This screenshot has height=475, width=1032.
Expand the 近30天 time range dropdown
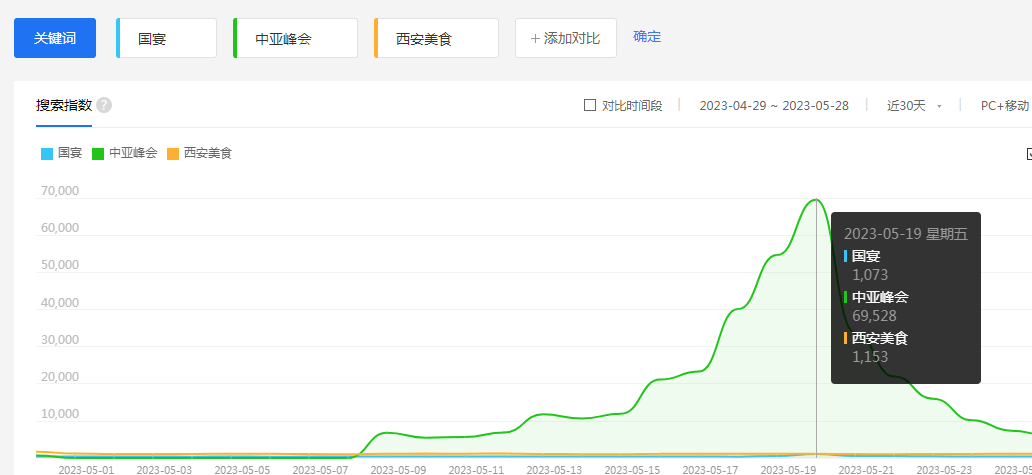[x=914, y=105]
